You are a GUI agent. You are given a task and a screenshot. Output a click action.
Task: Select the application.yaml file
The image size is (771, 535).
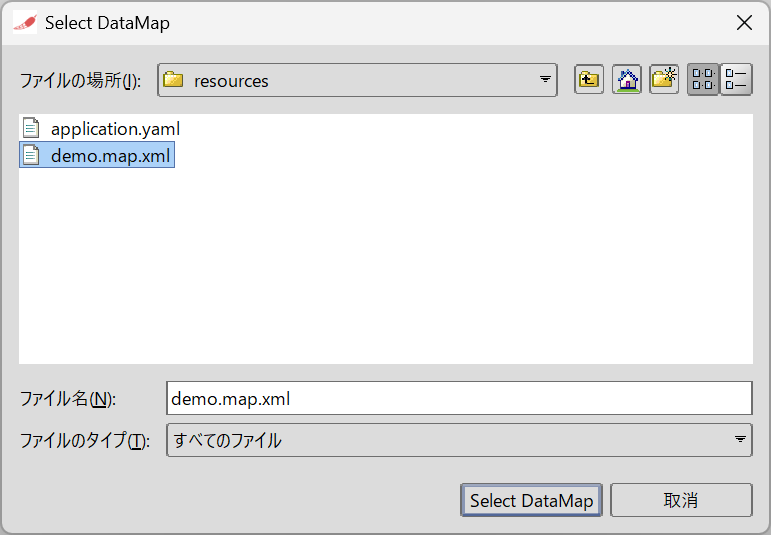click(x=101, y=128)
